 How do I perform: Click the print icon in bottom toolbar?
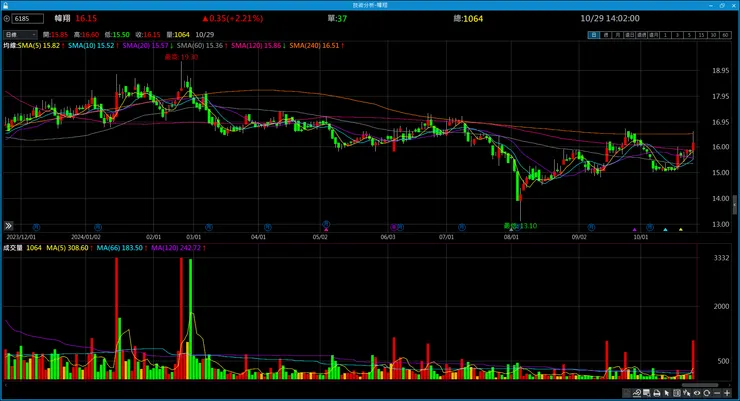click(656, 393)
